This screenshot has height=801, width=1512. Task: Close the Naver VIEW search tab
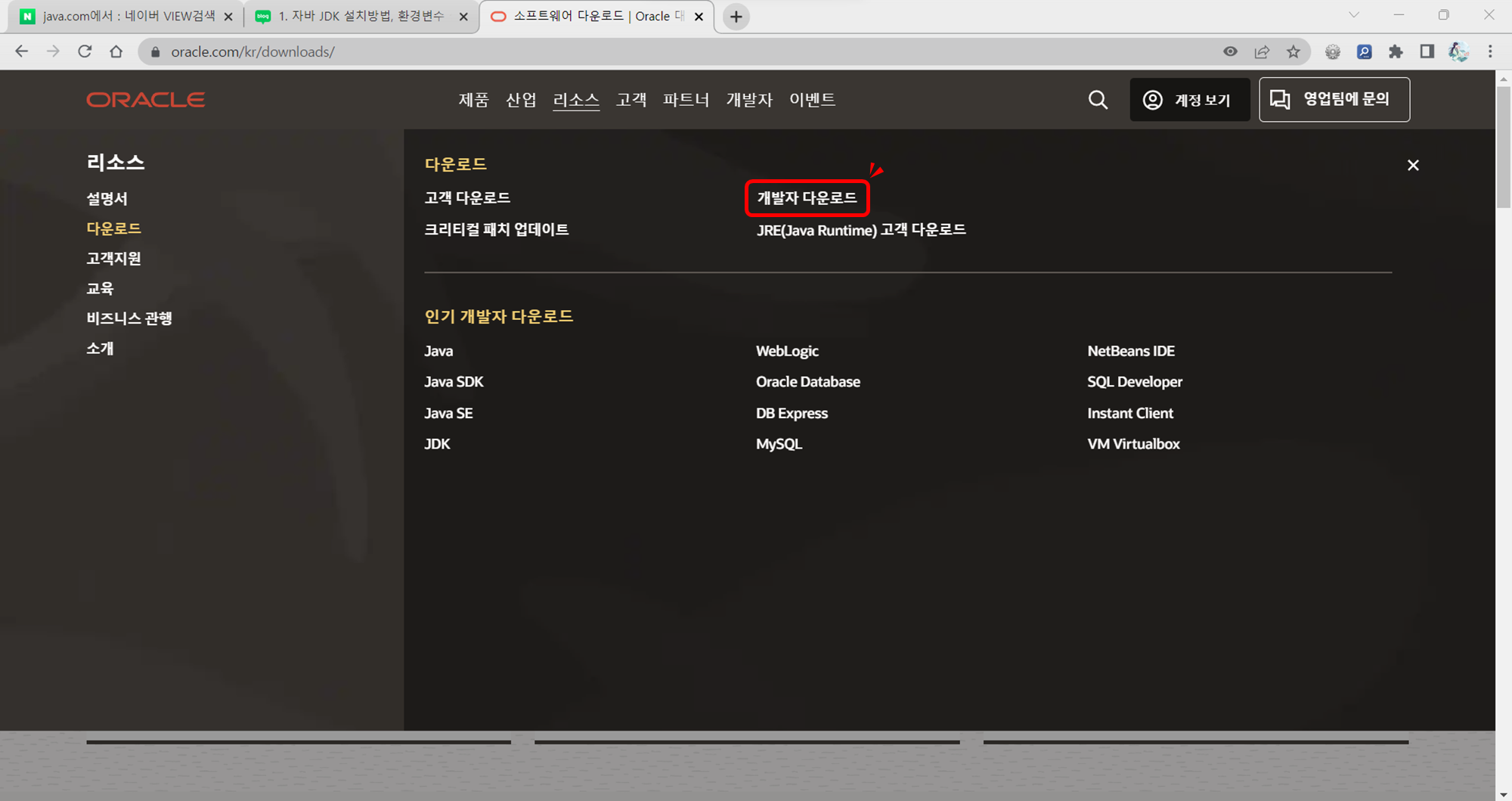[x=228, y=17]
